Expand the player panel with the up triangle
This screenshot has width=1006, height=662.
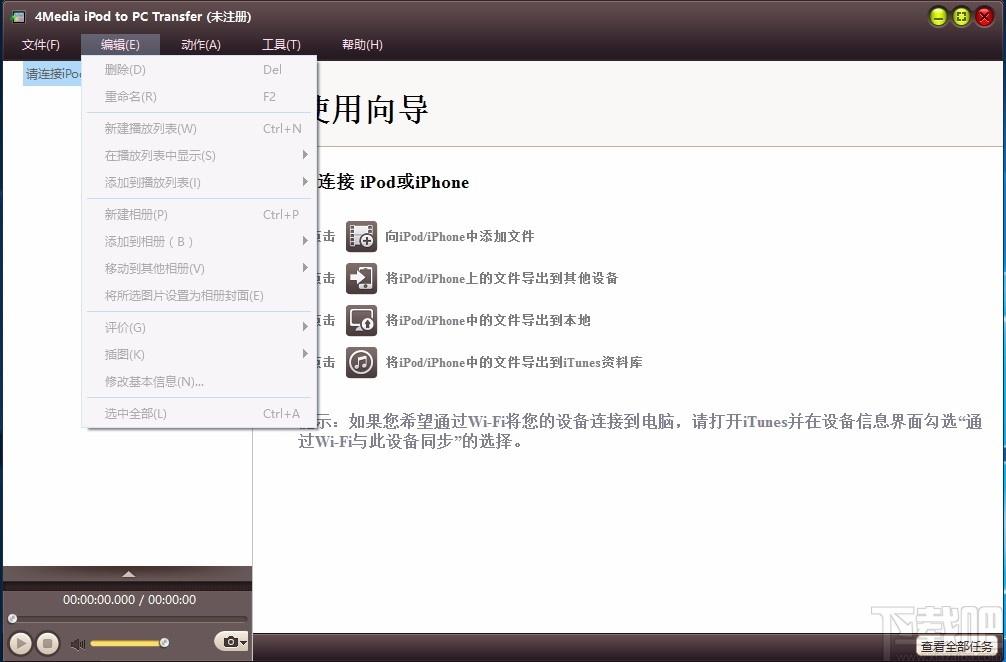click(128, 573)
